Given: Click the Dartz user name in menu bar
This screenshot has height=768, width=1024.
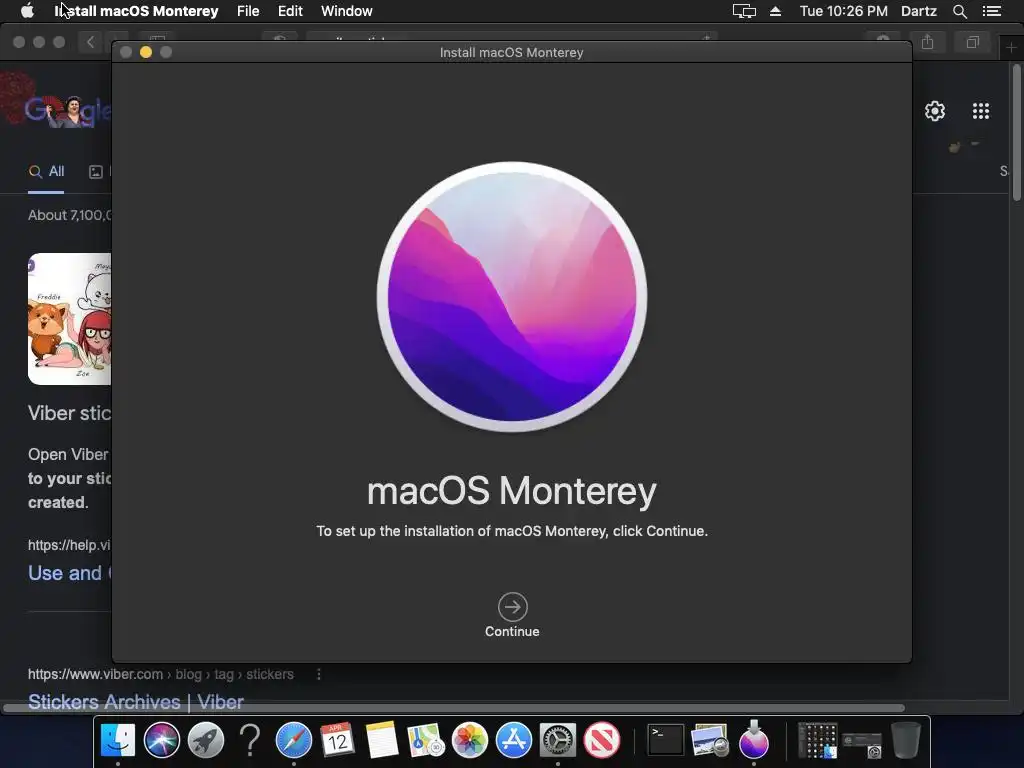Looking at the screenshot, I should tap(918, 11).
